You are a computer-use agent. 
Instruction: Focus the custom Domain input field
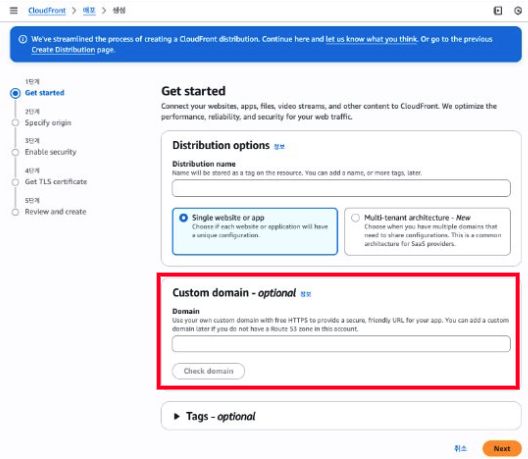(341, 344)
